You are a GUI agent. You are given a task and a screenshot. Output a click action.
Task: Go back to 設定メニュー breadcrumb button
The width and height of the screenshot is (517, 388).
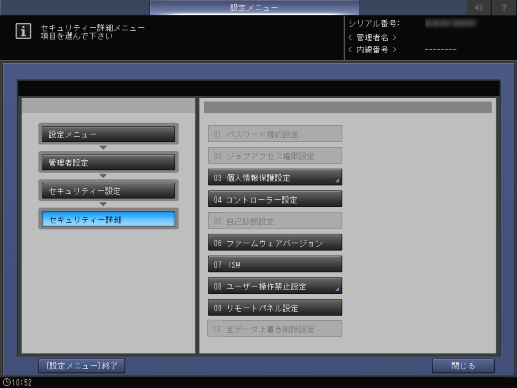(x=108, y=134)
